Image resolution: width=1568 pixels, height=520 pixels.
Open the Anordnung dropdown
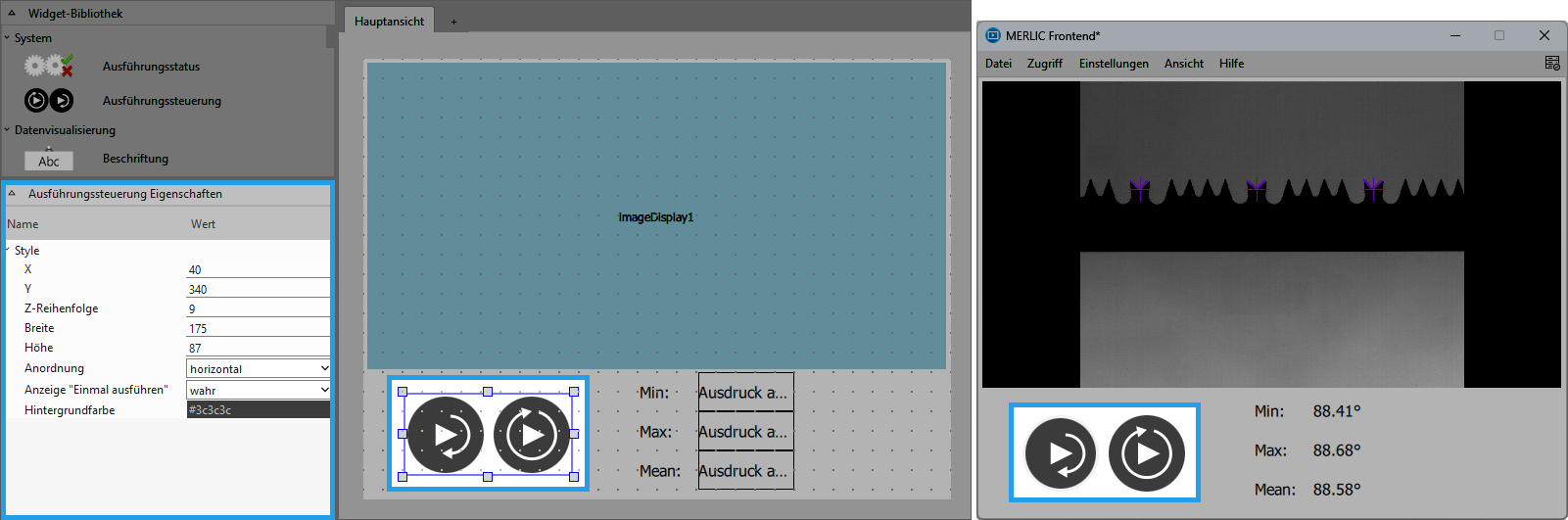tap(258, 368)
